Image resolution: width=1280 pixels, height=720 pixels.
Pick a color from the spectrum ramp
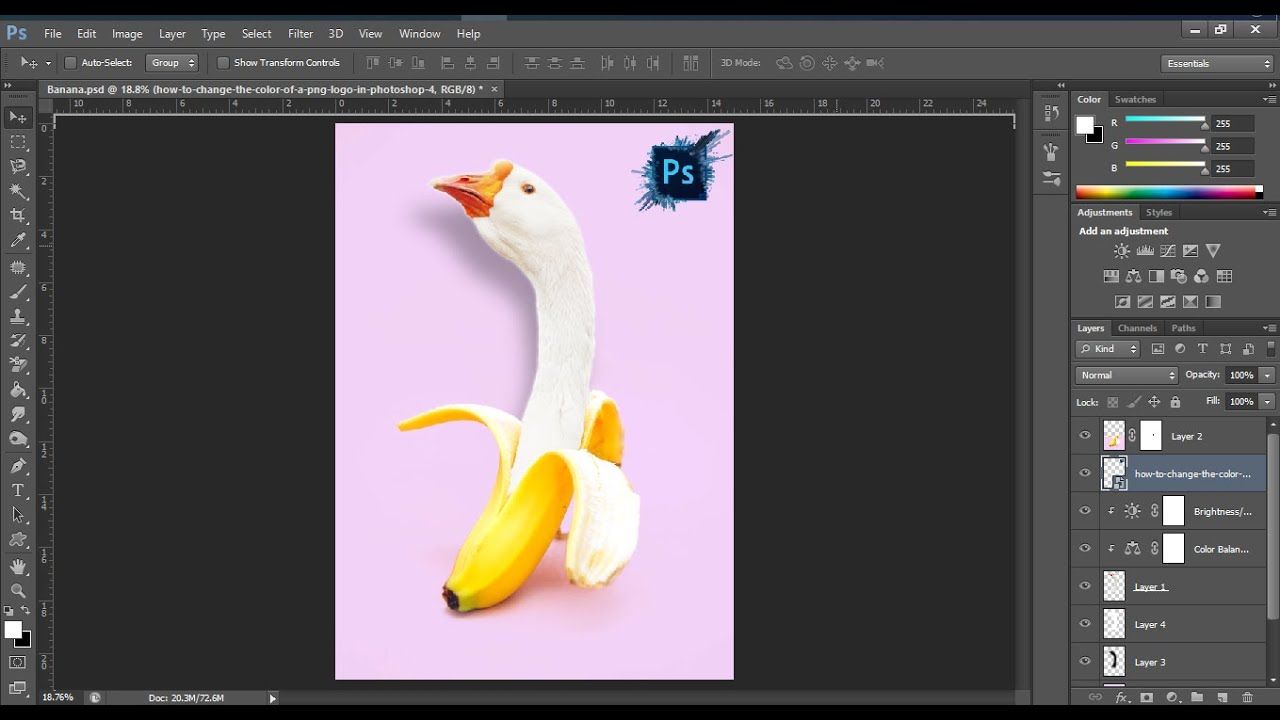point(1169,191)
